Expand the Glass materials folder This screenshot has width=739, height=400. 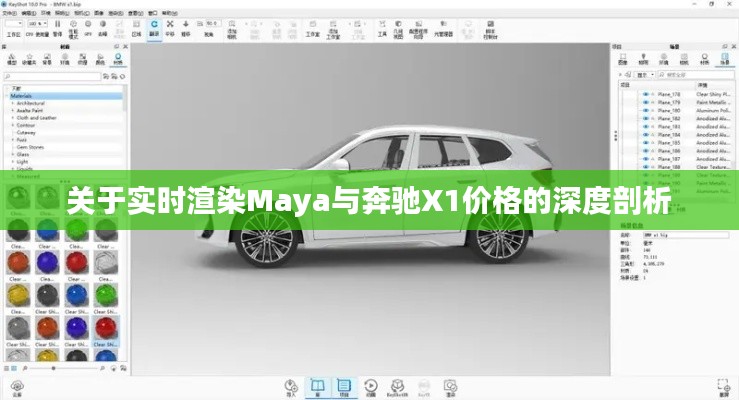tap(13, 155)
